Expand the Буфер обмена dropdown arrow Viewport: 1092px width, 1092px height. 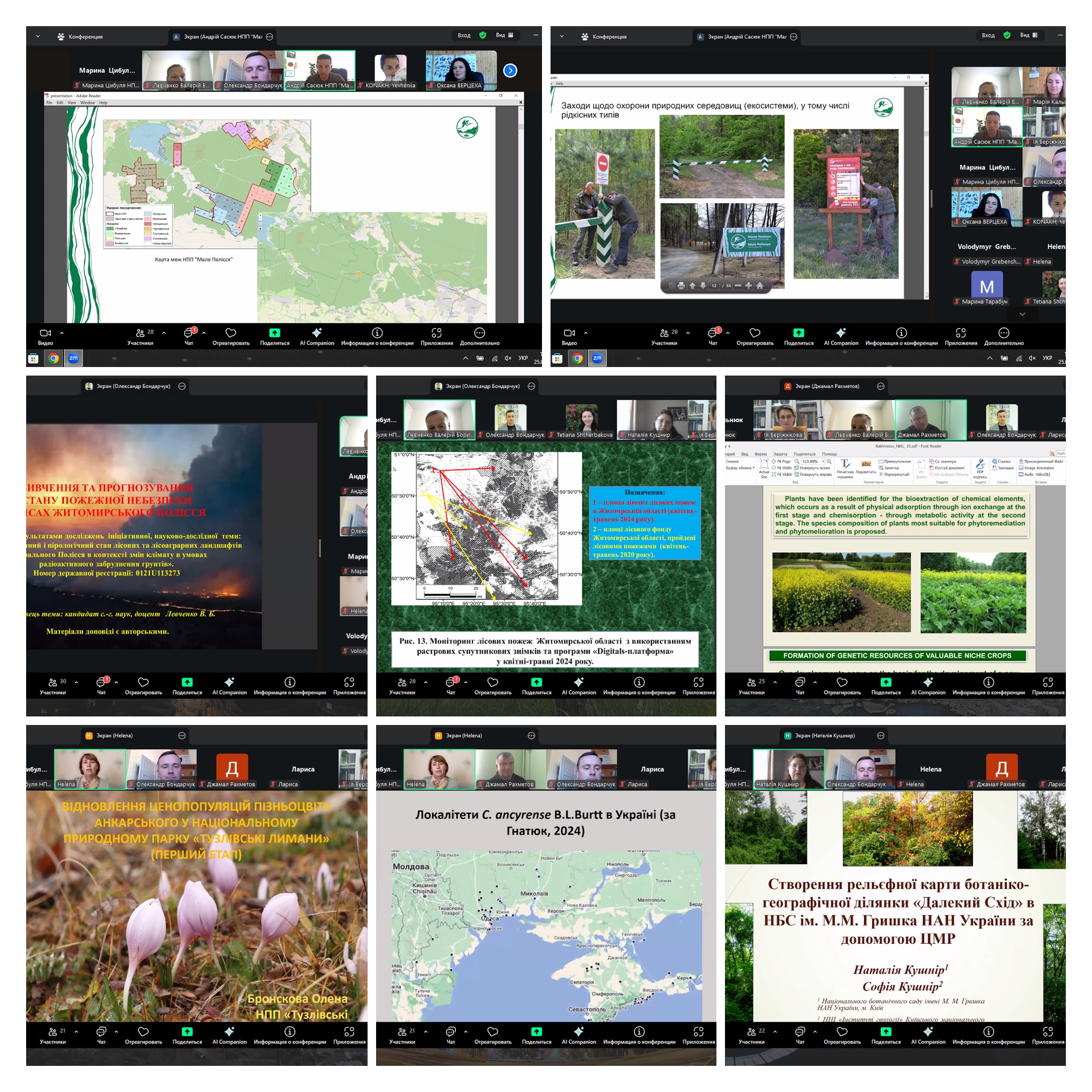(754, 468)
